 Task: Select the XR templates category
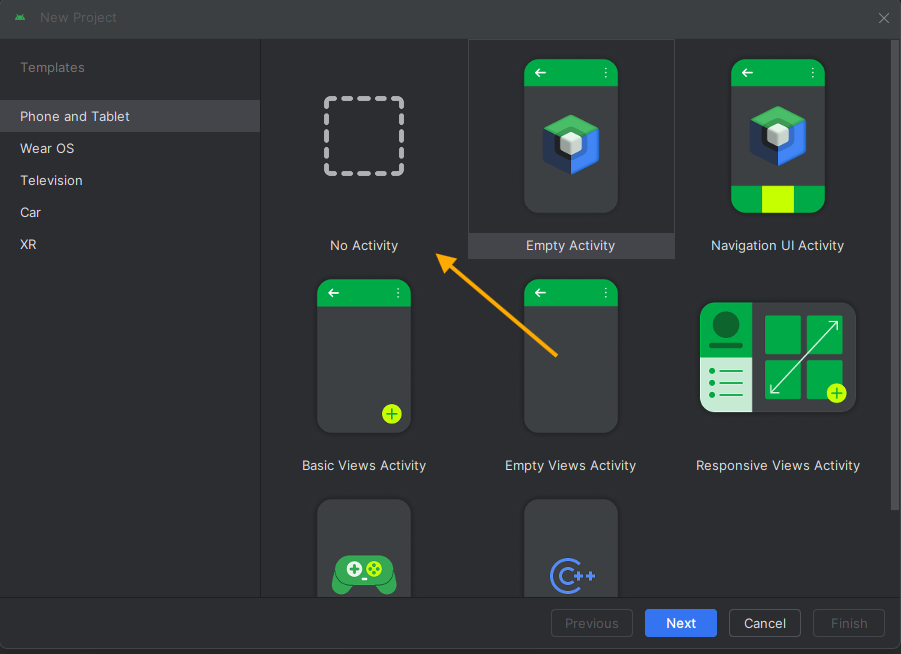tap(28, 244)
